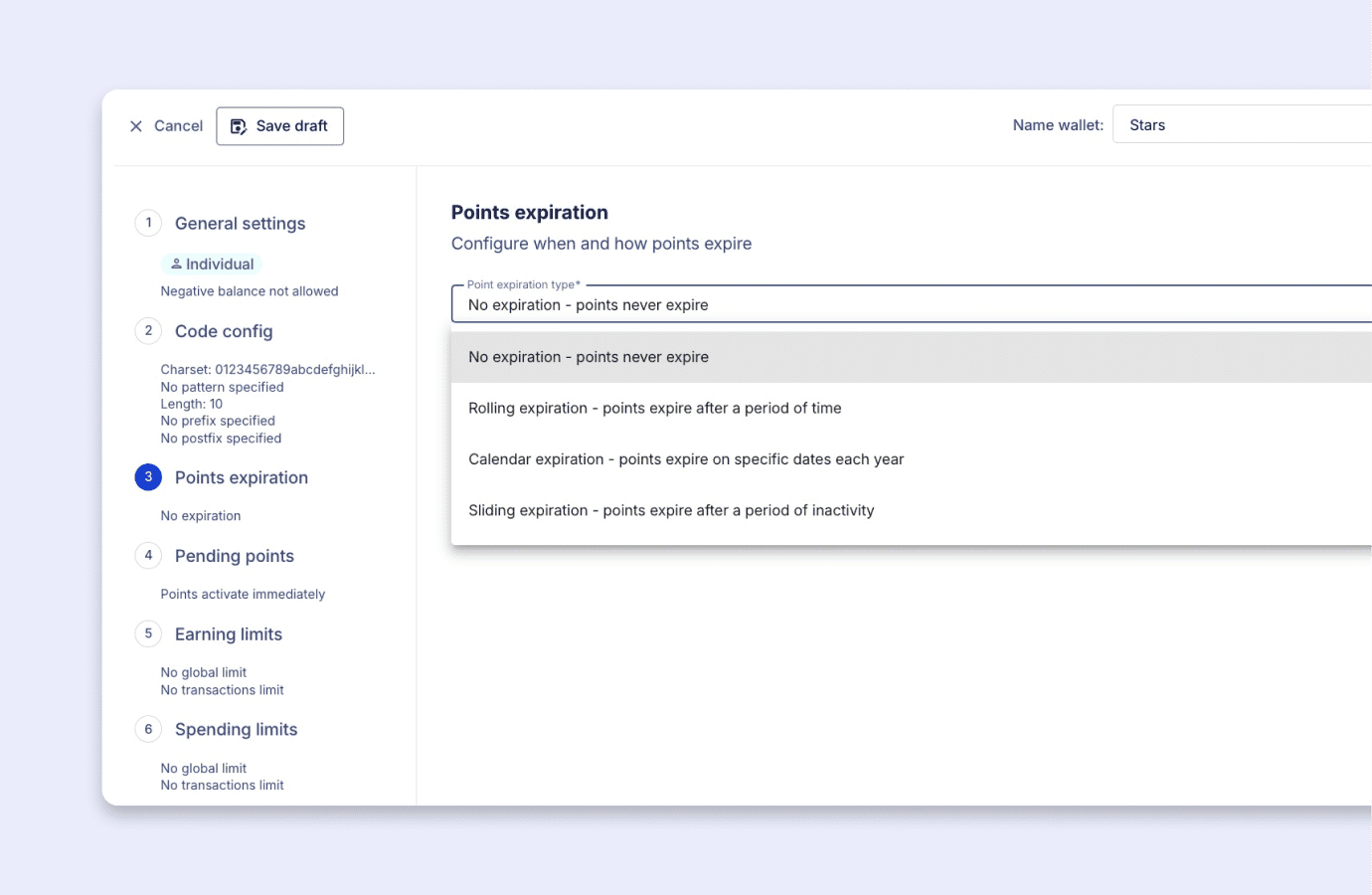
Task: Click the highlighted step 3 circle
Action: (148, 476)
